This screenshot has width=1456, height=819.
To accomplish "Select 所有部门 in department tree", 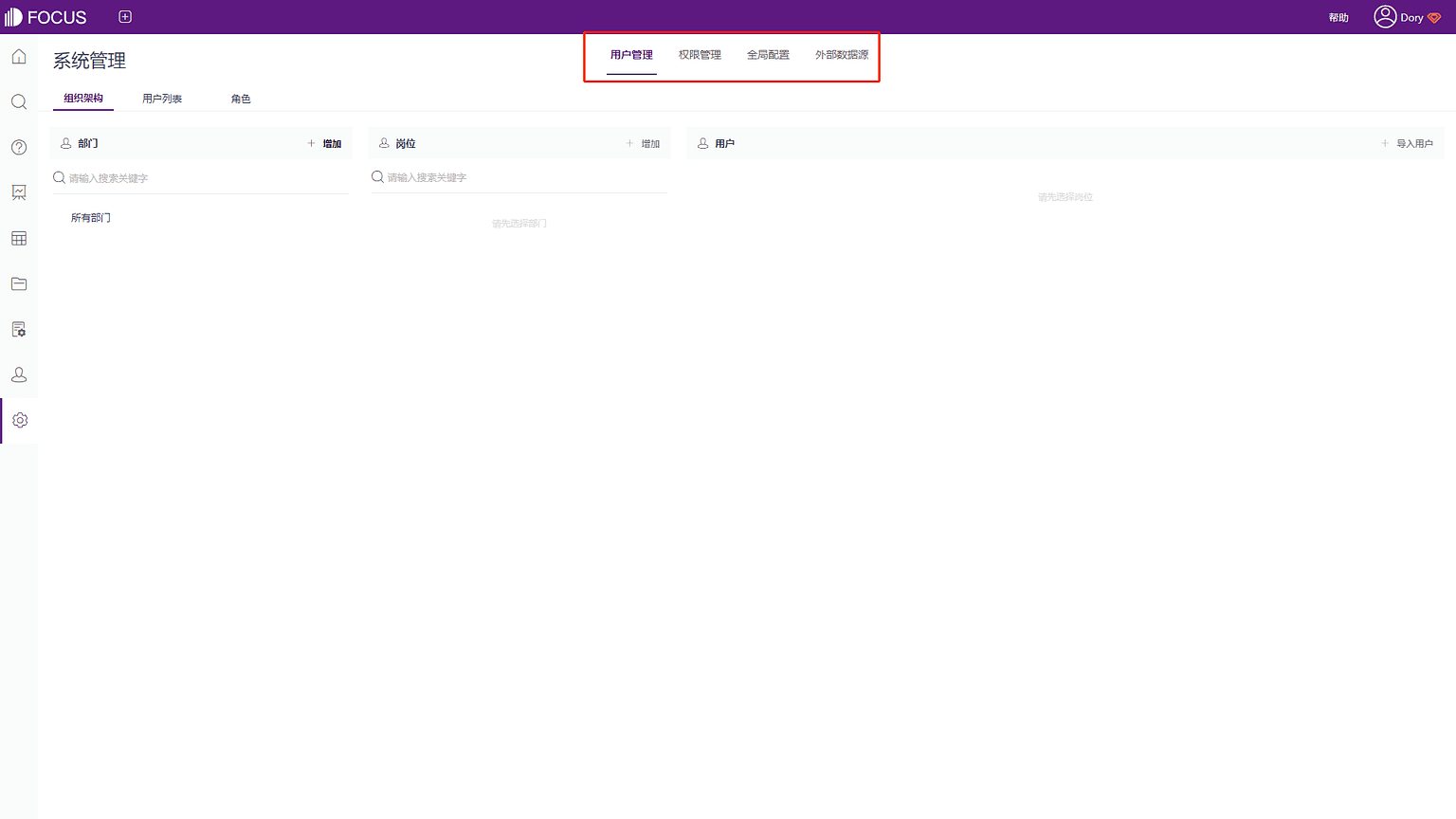I will click(x=91, y=218).
